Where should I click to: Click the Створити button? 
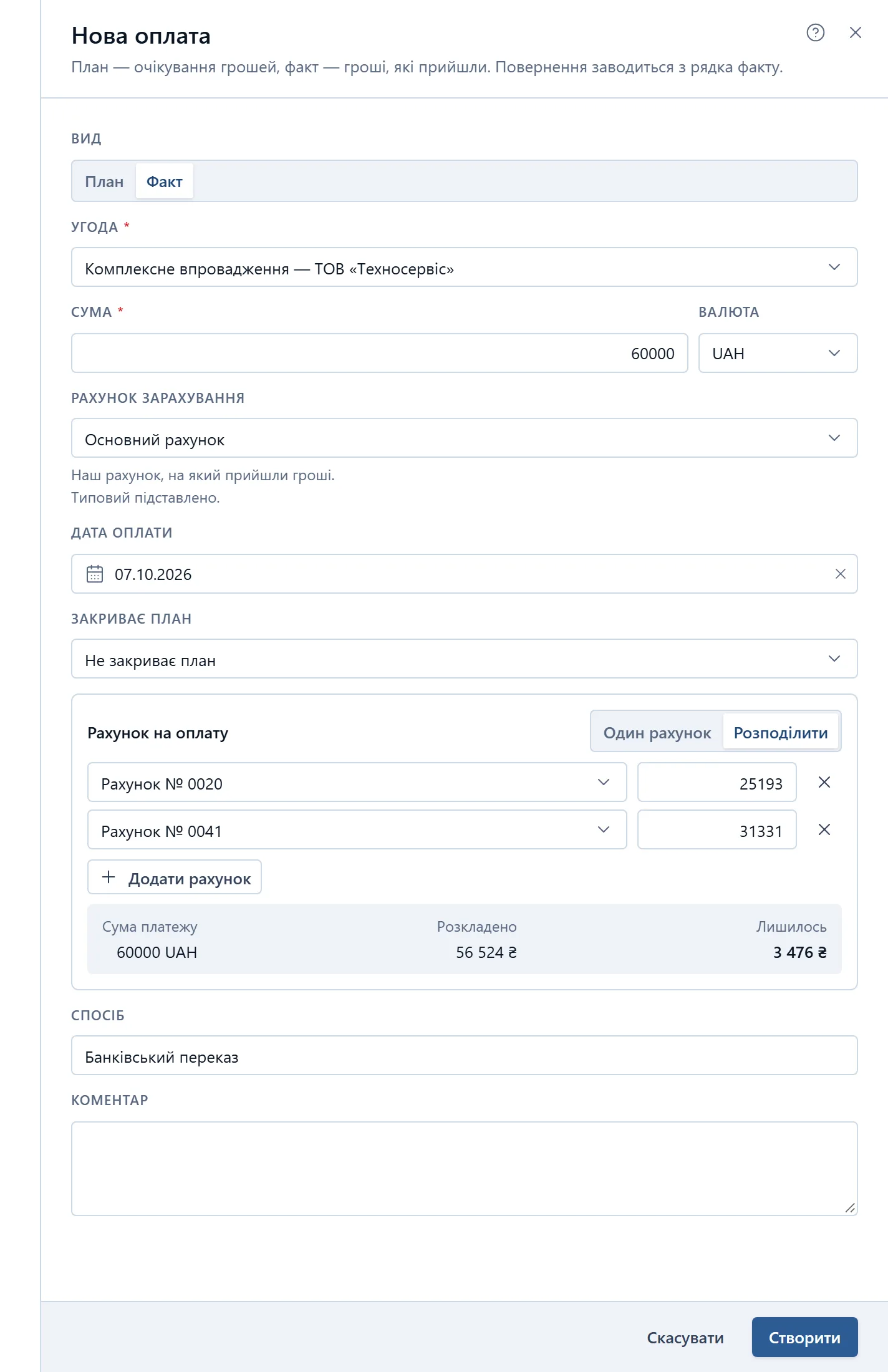[x=804, y=1337]
